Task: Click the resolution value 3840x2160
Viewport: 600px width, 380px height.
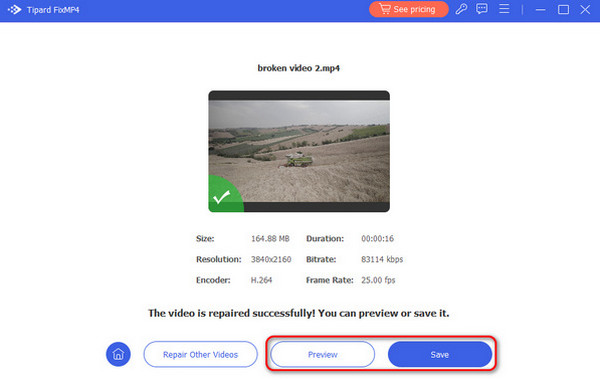Action: (271, 259)
